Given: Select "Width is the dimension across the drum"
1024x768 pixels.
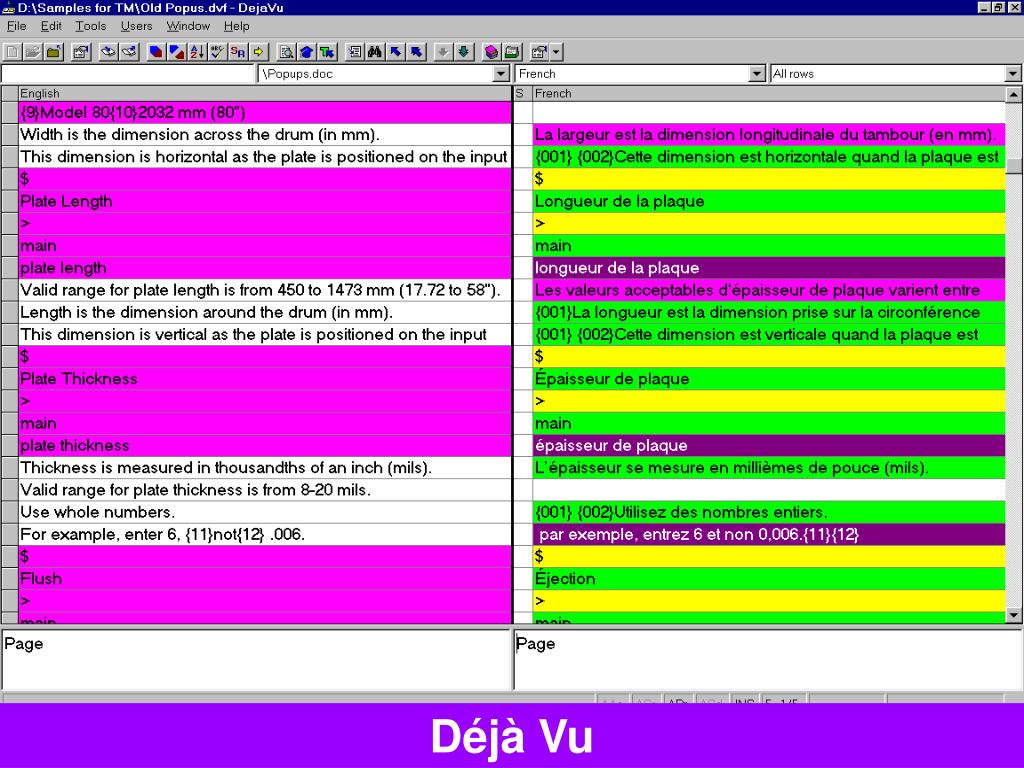Looking at the screenshot, I should click(264, 135).
